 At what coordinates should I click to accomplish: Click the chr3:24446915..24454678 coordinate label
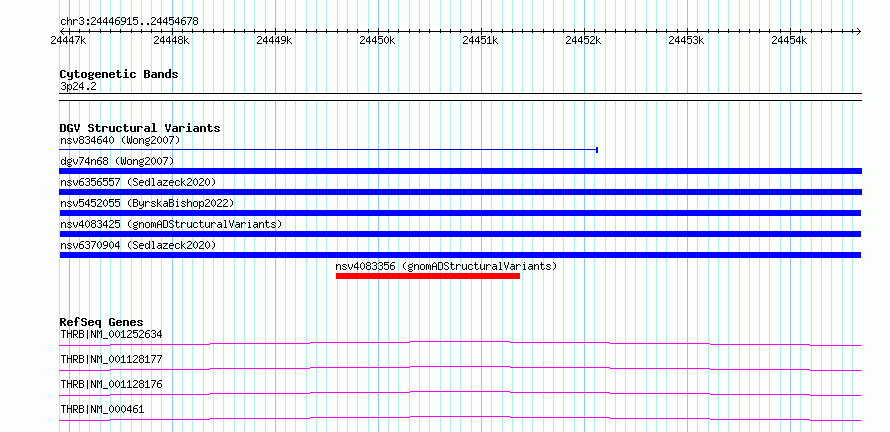129,22
